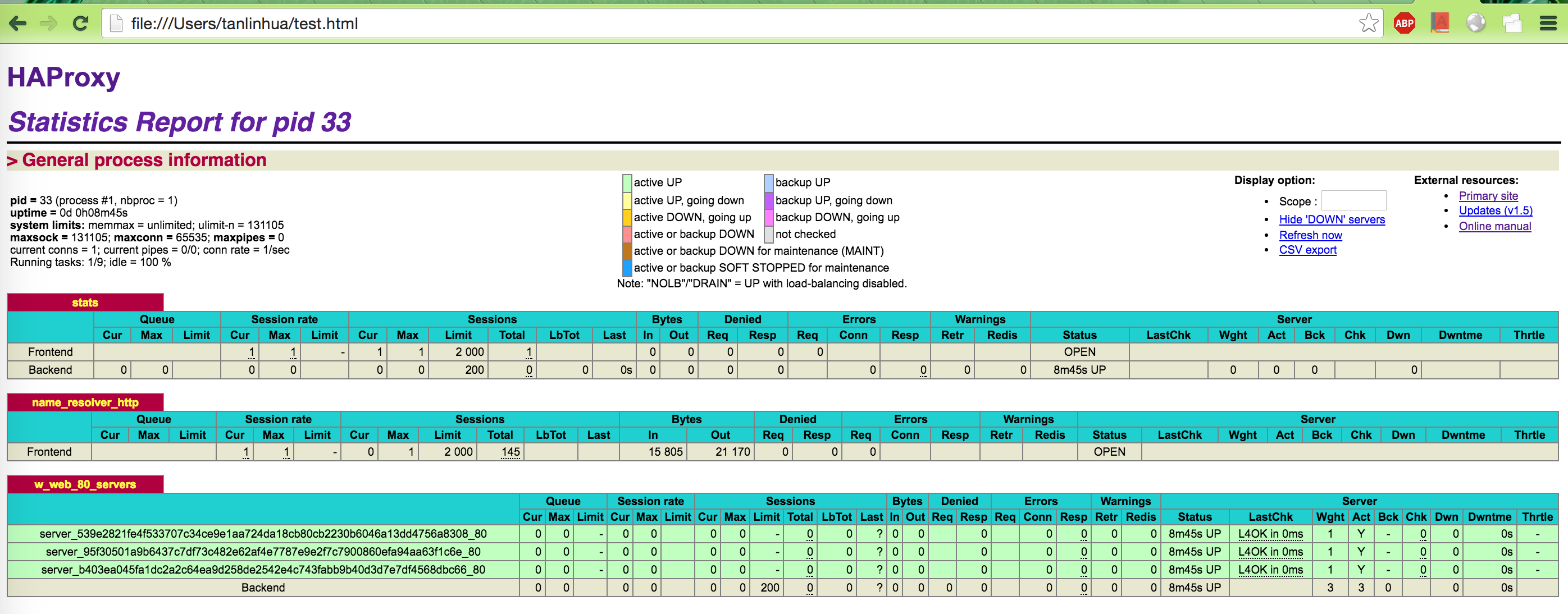Click the file page icon in address bar
The image size is (1568, 614).
(116, 24)
